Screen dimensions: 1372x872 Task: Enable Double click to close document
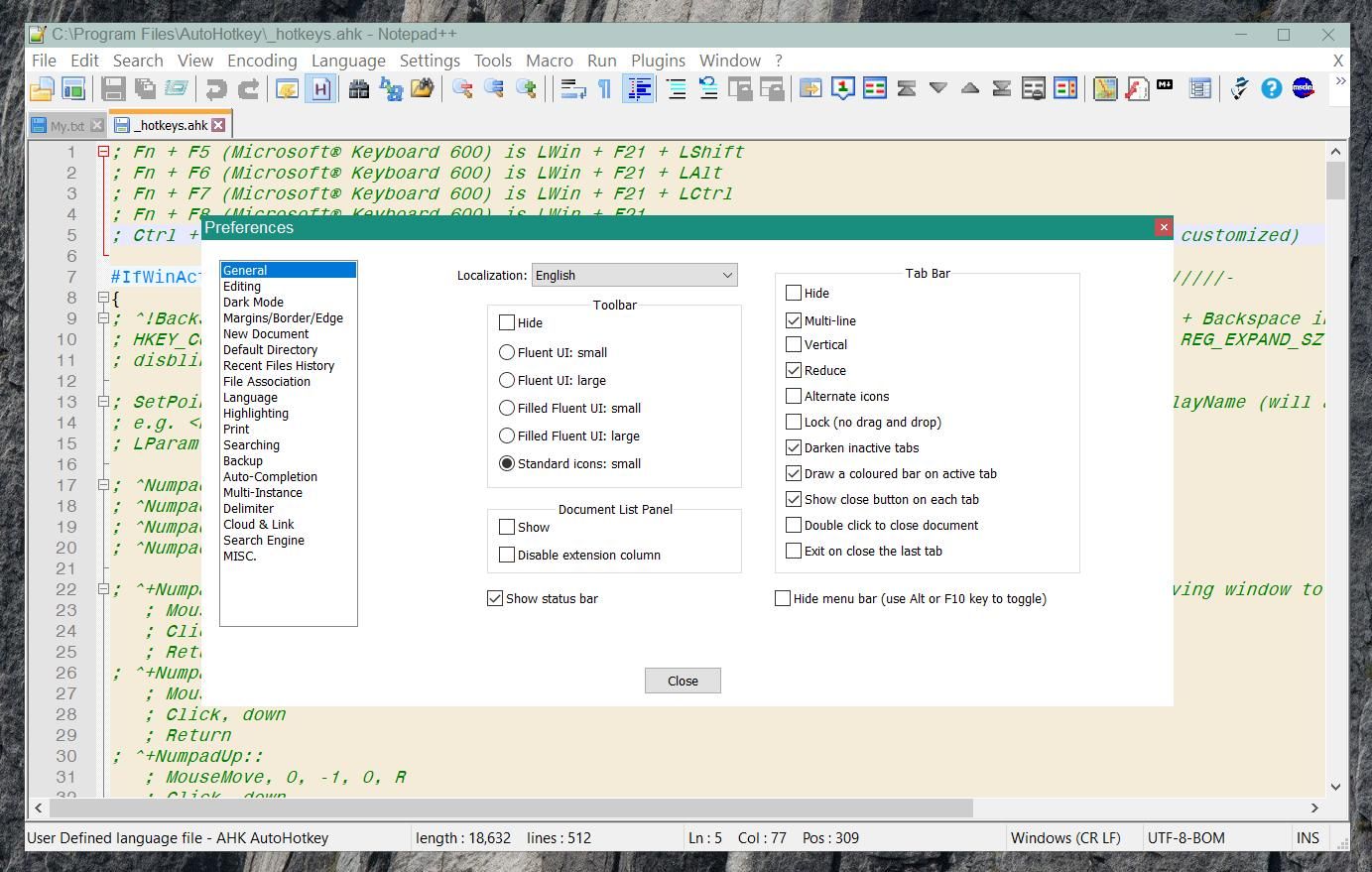point(794,525)
